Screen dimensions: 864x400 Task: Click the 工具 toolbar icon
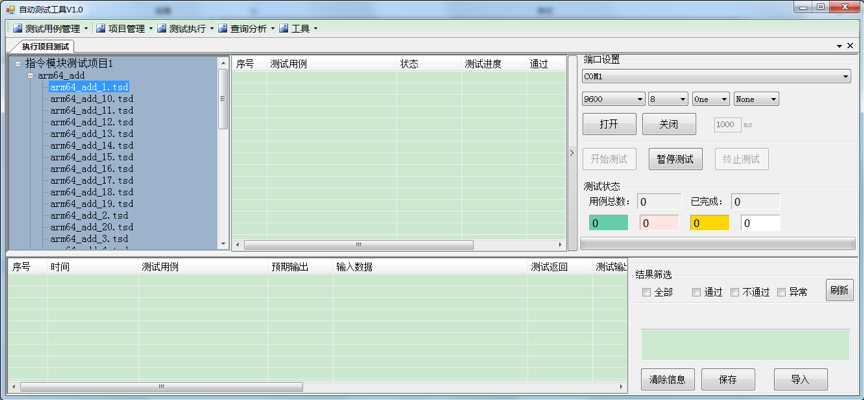tap(284, 28)
